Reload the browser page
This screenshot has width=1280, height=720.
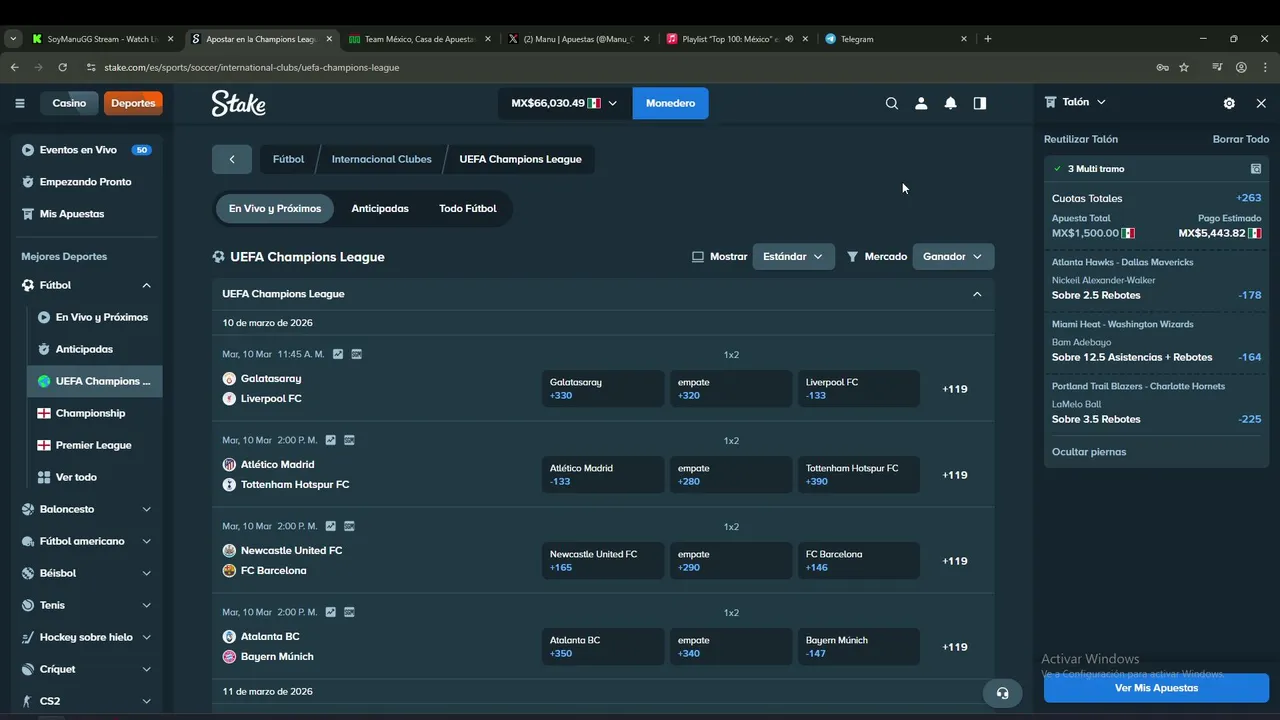pyautogui.click(x=62, y=67)
